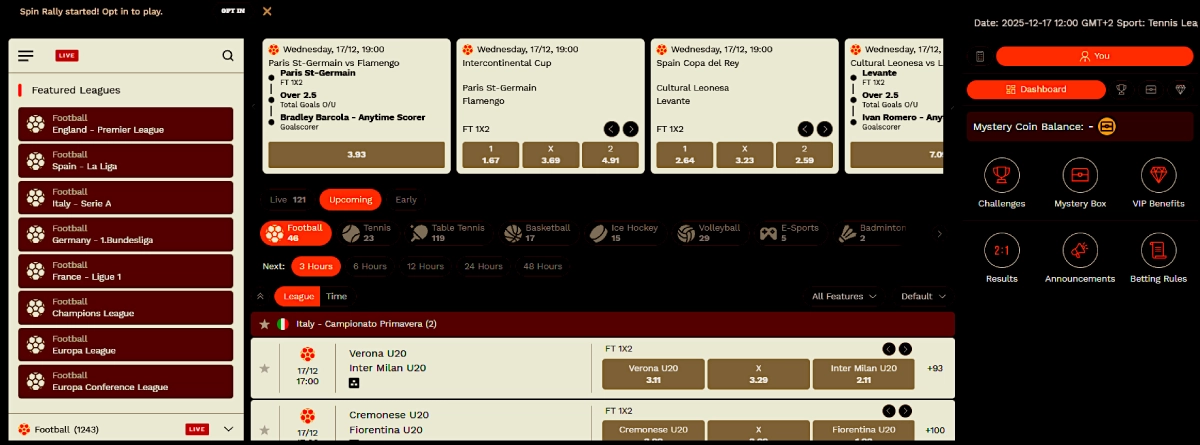Open France - Ligue 1 featured league
The image size is (1200, 445).
tap(125, 271)
